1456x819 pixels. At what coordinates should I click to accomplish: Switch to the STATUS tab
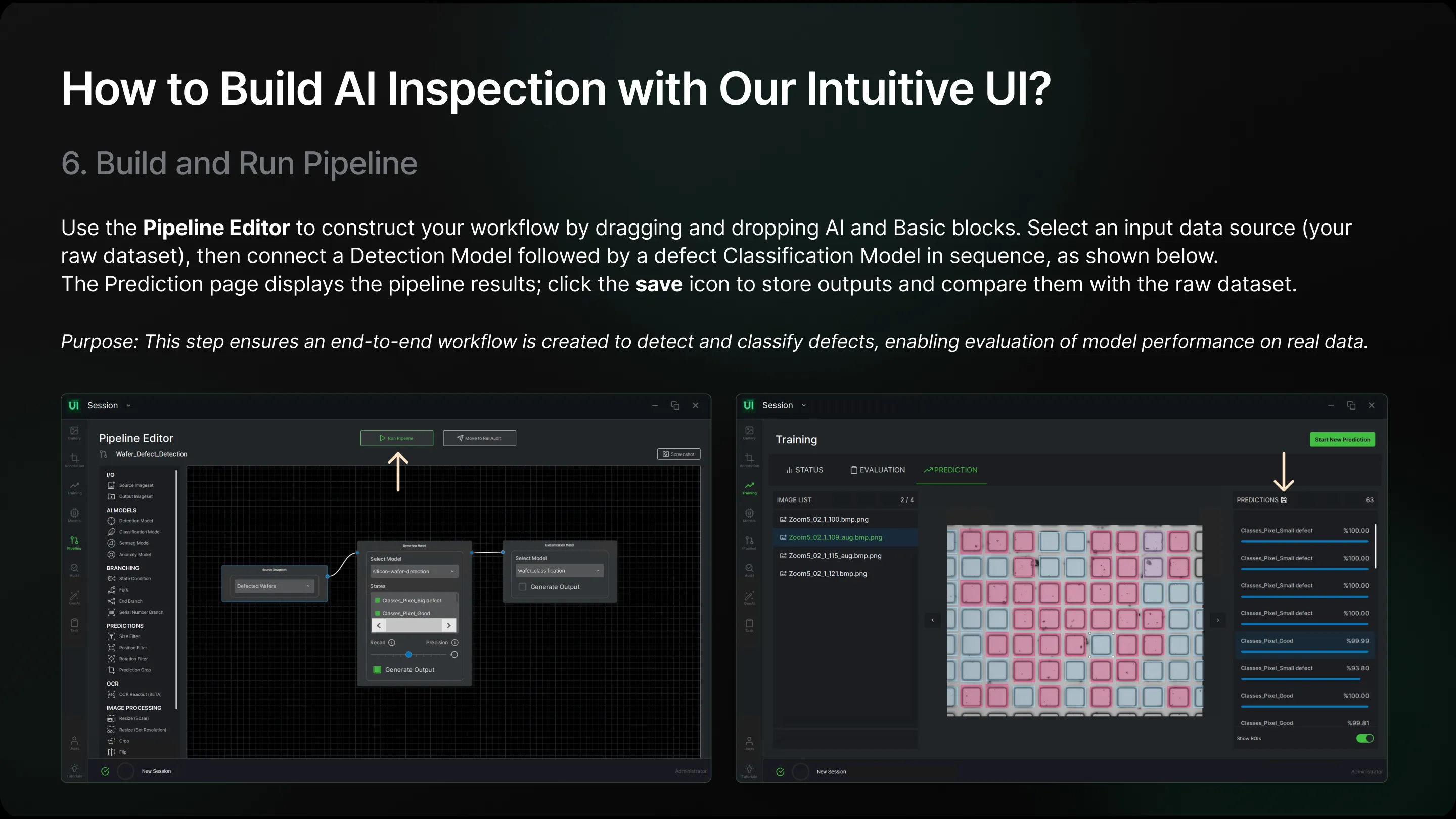804,470
